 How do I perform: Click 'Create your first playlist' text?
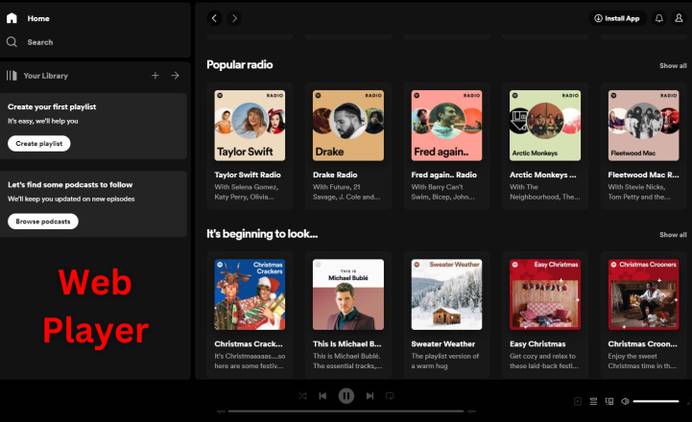[52, 107]
